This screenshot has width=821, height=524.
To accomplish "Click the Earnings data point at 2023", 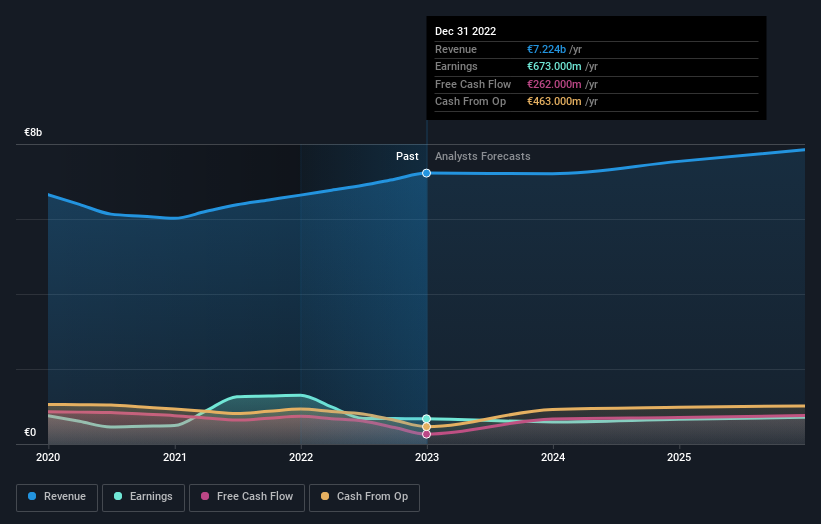I will (x=427, y=419).
